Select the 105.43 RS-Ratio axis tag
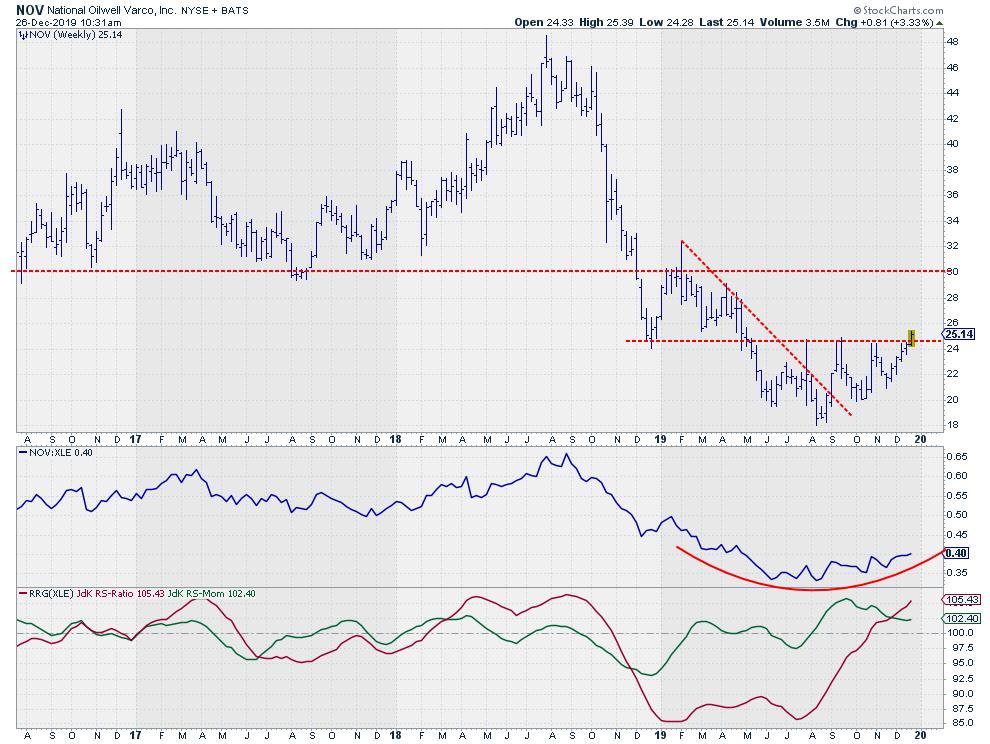Screen dimensions: 990x744 click(962, 599)
